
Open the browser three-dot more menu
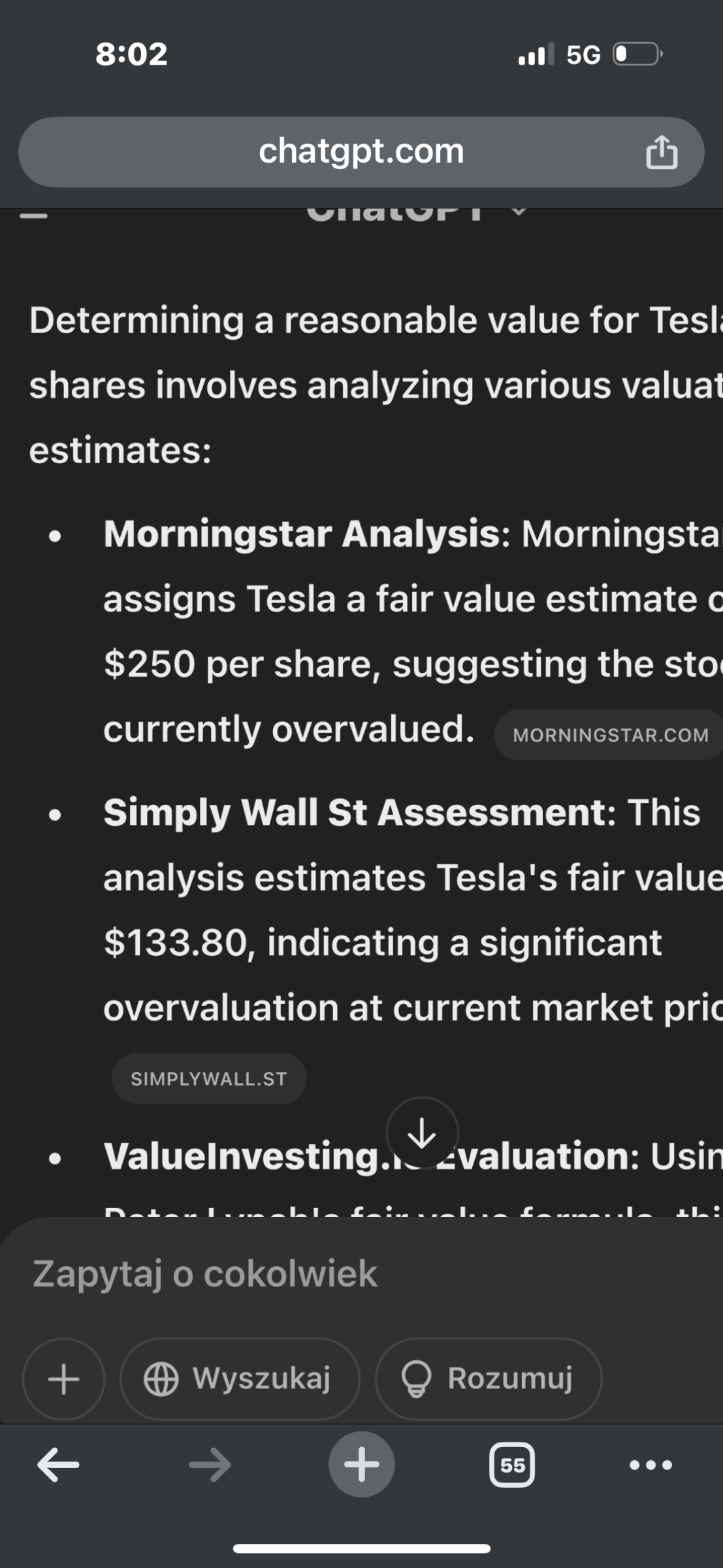point(651,1465)
